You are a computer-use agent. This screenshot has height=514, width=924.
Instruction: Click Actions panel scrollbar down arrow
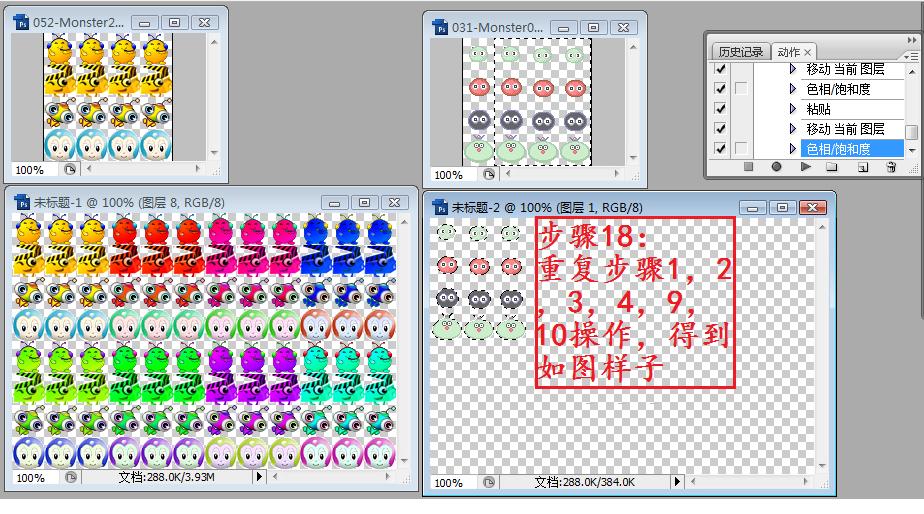coord(912,151)
